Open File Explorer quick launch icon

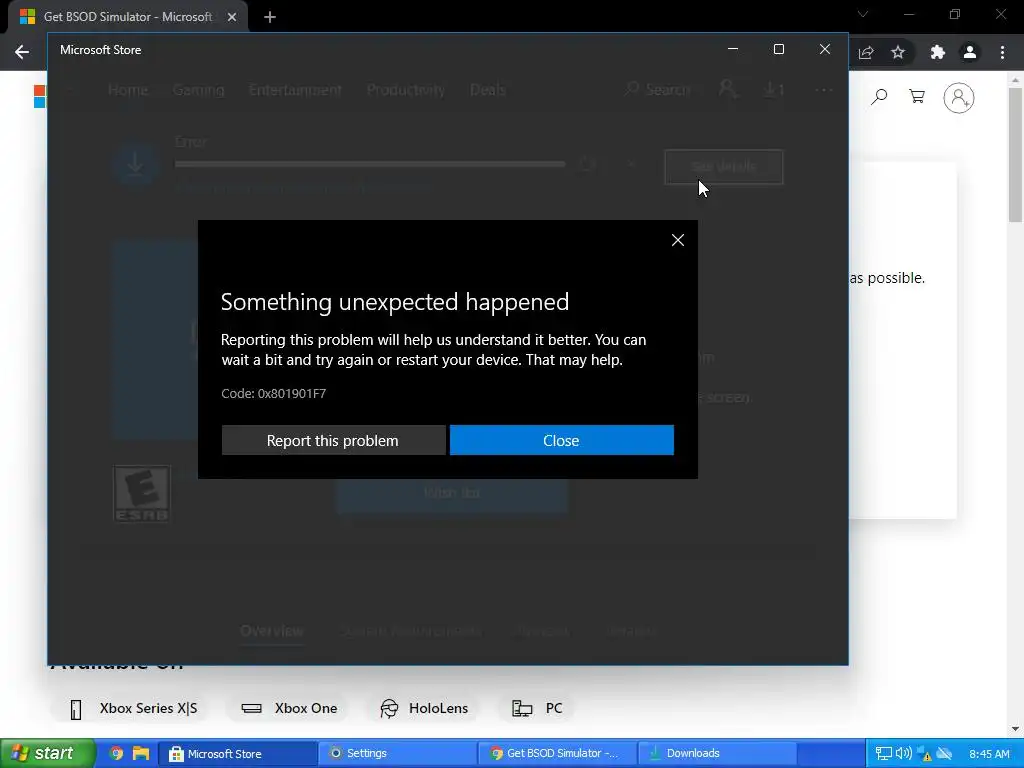coord(140,754)
